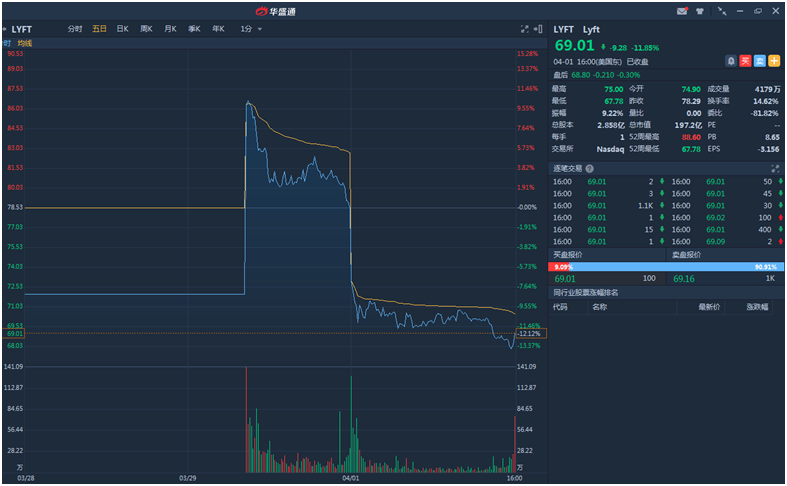Collapse the right quote panel icon

tap(538, 29)
